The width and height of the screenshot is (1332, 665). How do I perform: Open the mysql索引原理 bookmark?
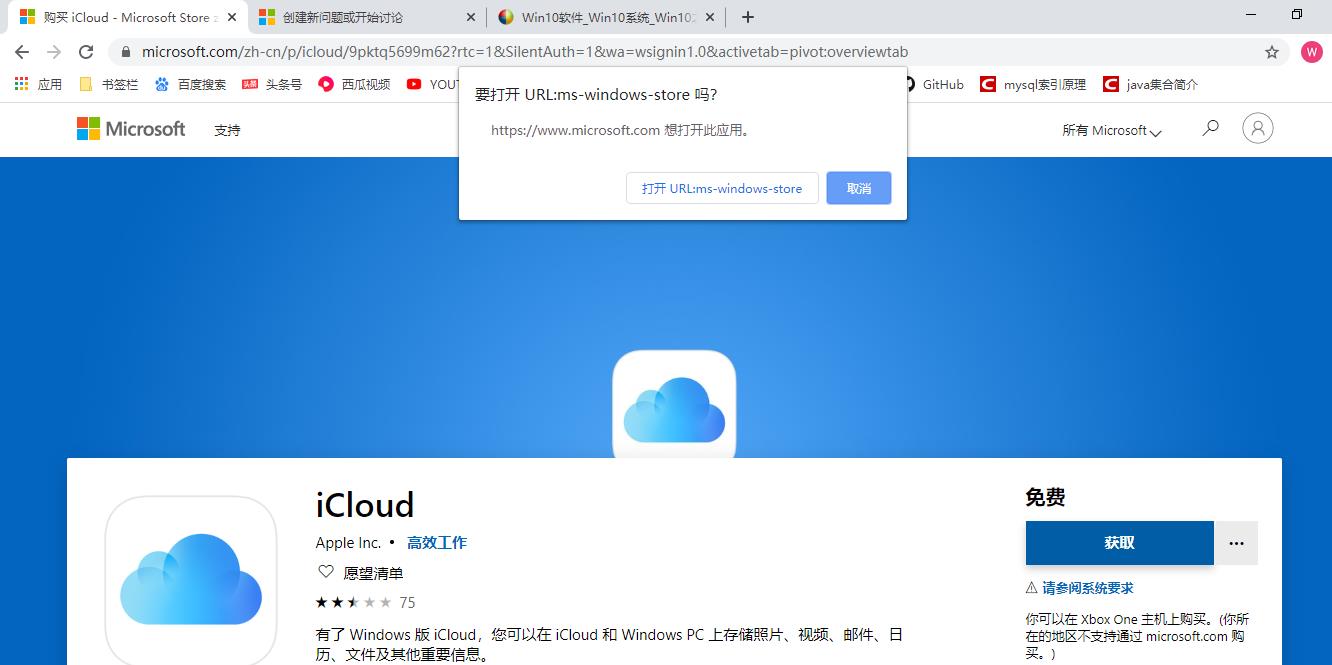1034,84
